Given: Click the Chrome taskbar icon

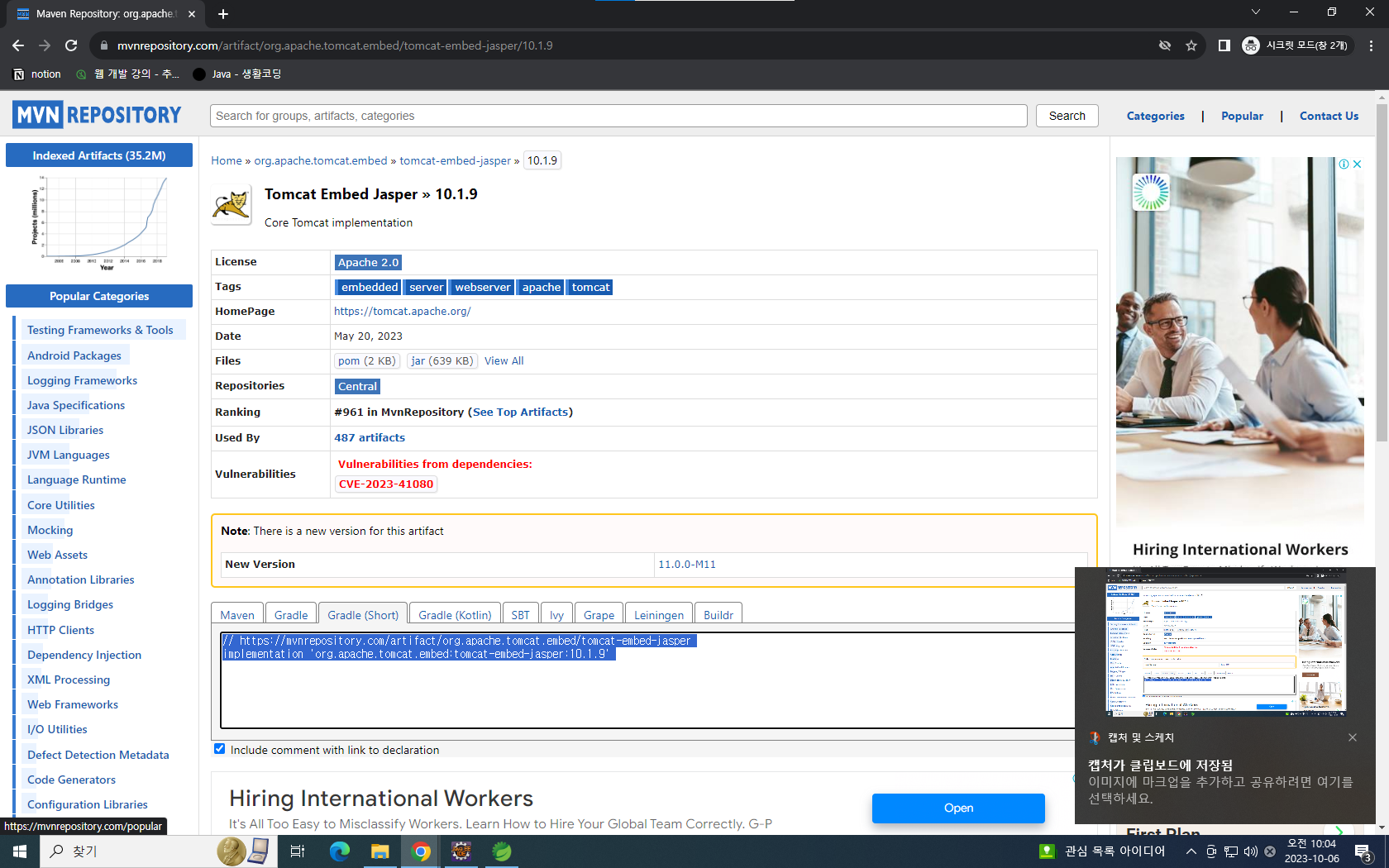Looking at the screenshot, I should point(421,851).
